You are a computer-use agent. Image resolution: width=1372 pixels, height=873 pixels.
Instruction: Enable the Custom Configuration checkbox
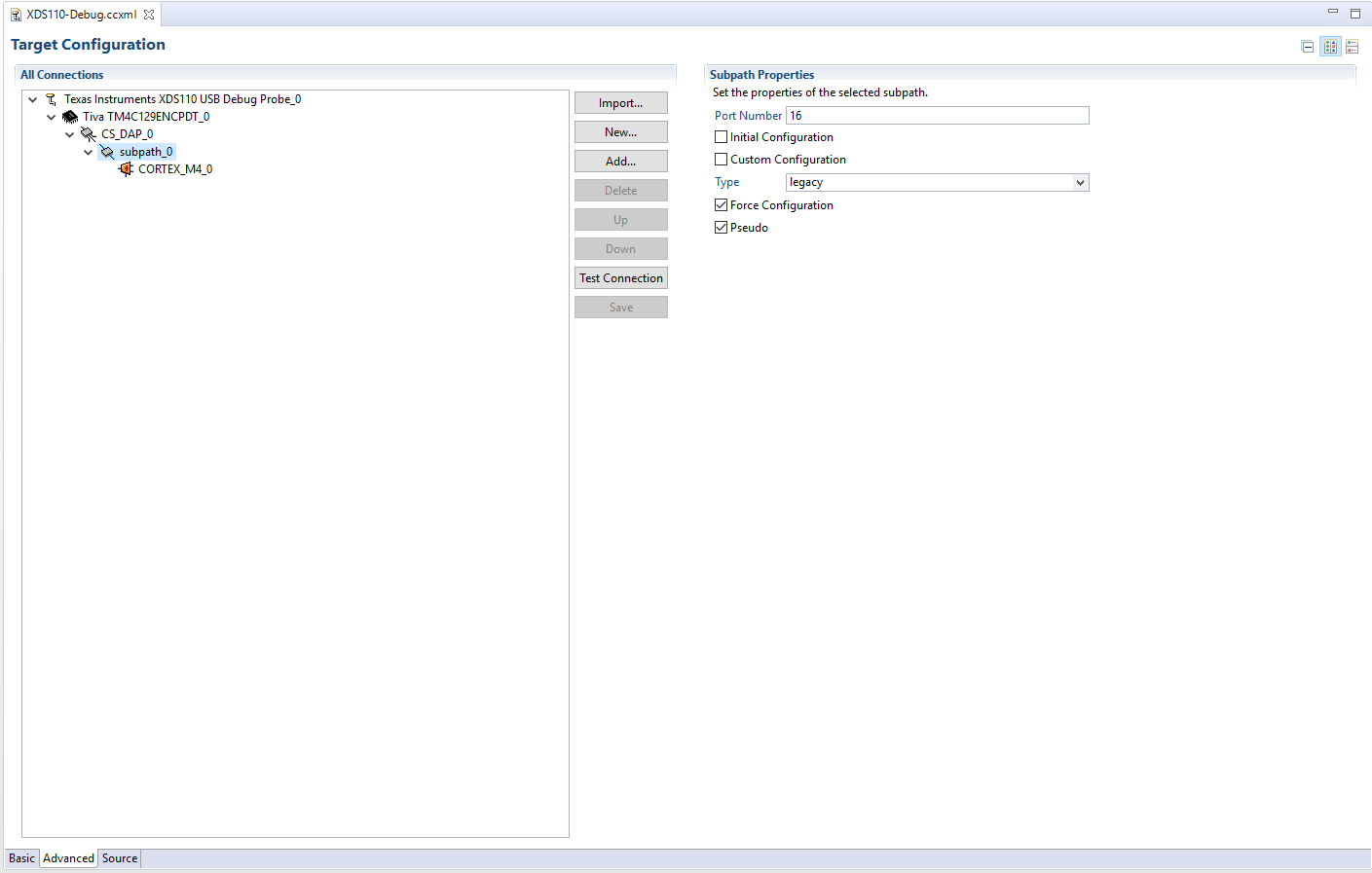point(722,160)
